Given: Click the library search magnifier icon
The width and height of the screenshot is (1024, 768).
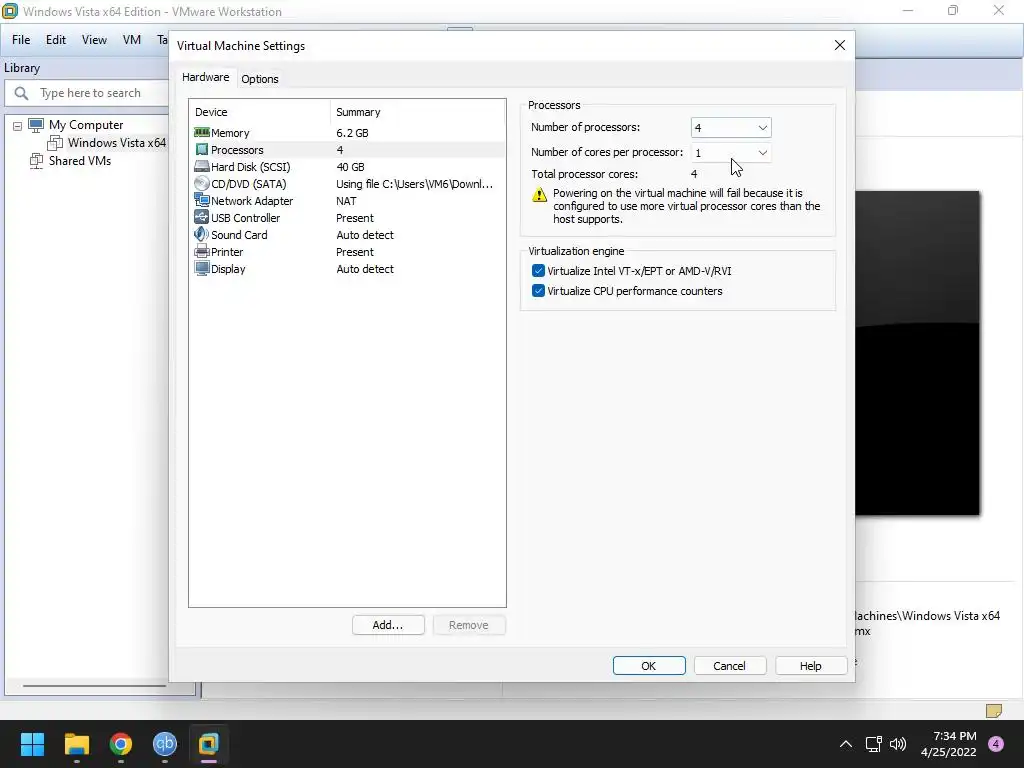Looking at the screenshot, I should [22, 93].
